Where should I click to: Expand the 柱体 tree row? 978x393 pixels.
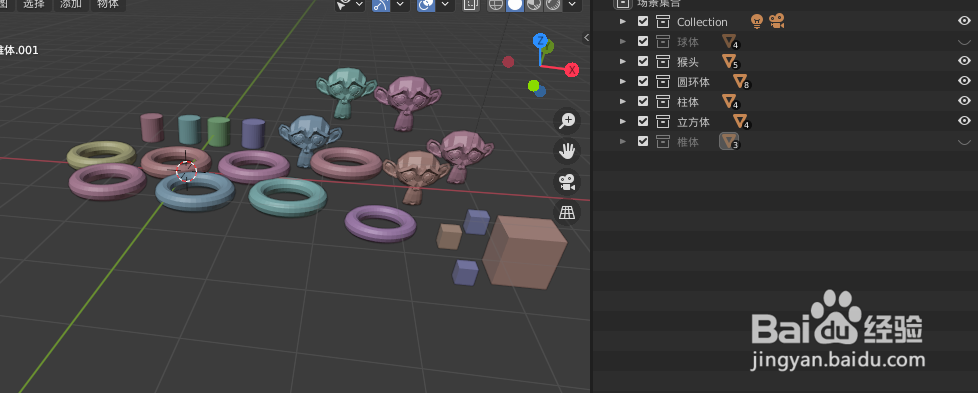pyautogui.click(x=622, y=102)
